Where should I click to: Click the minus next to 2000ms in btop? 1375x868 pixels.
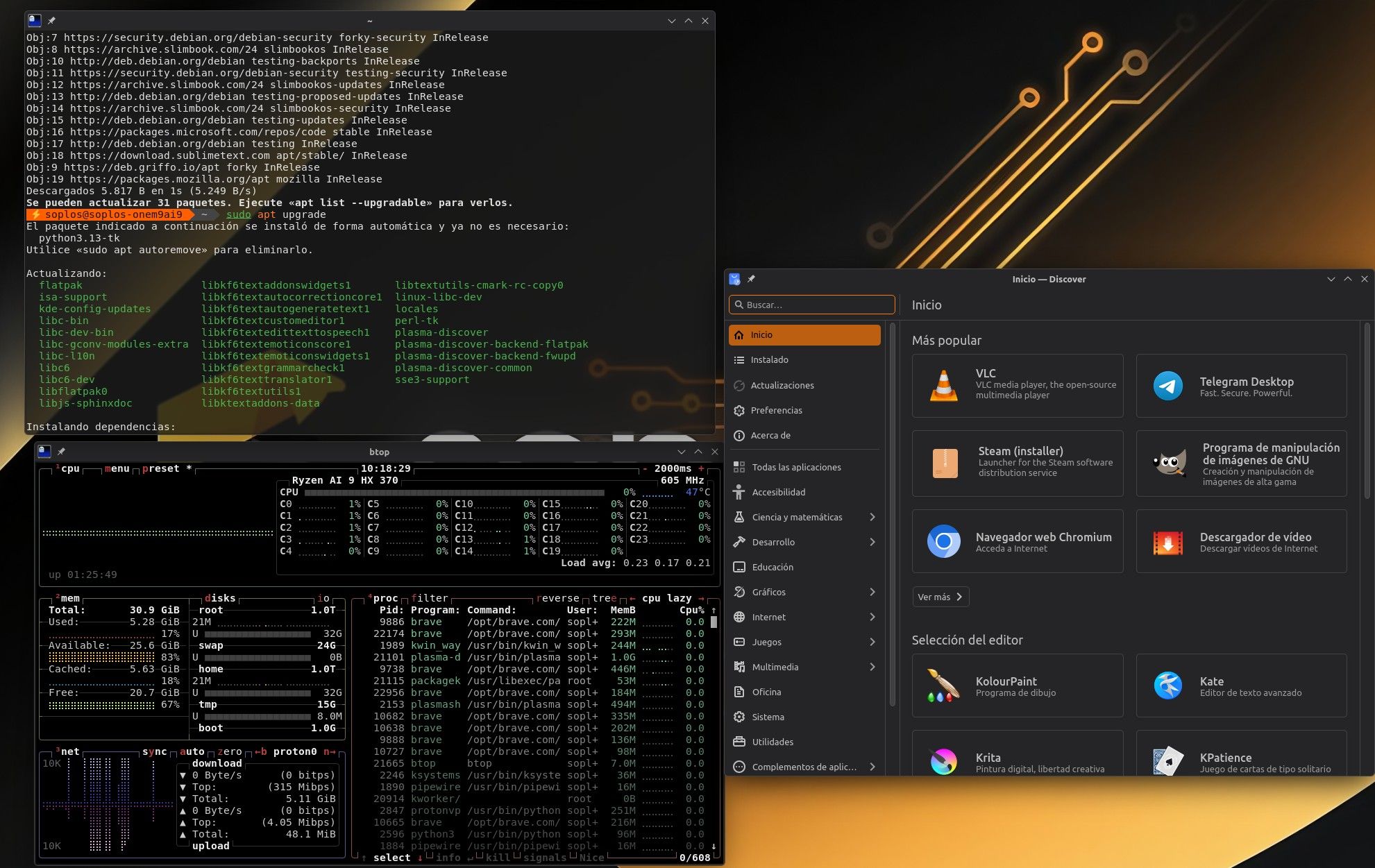tap(645, 469)
